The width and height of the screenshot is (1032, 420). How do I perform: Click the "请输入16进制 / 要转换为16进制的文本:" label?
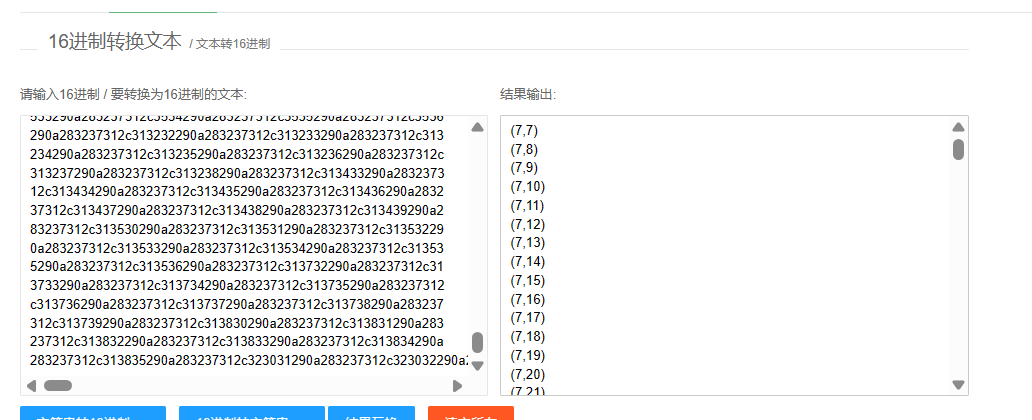[x=134, y=94]
